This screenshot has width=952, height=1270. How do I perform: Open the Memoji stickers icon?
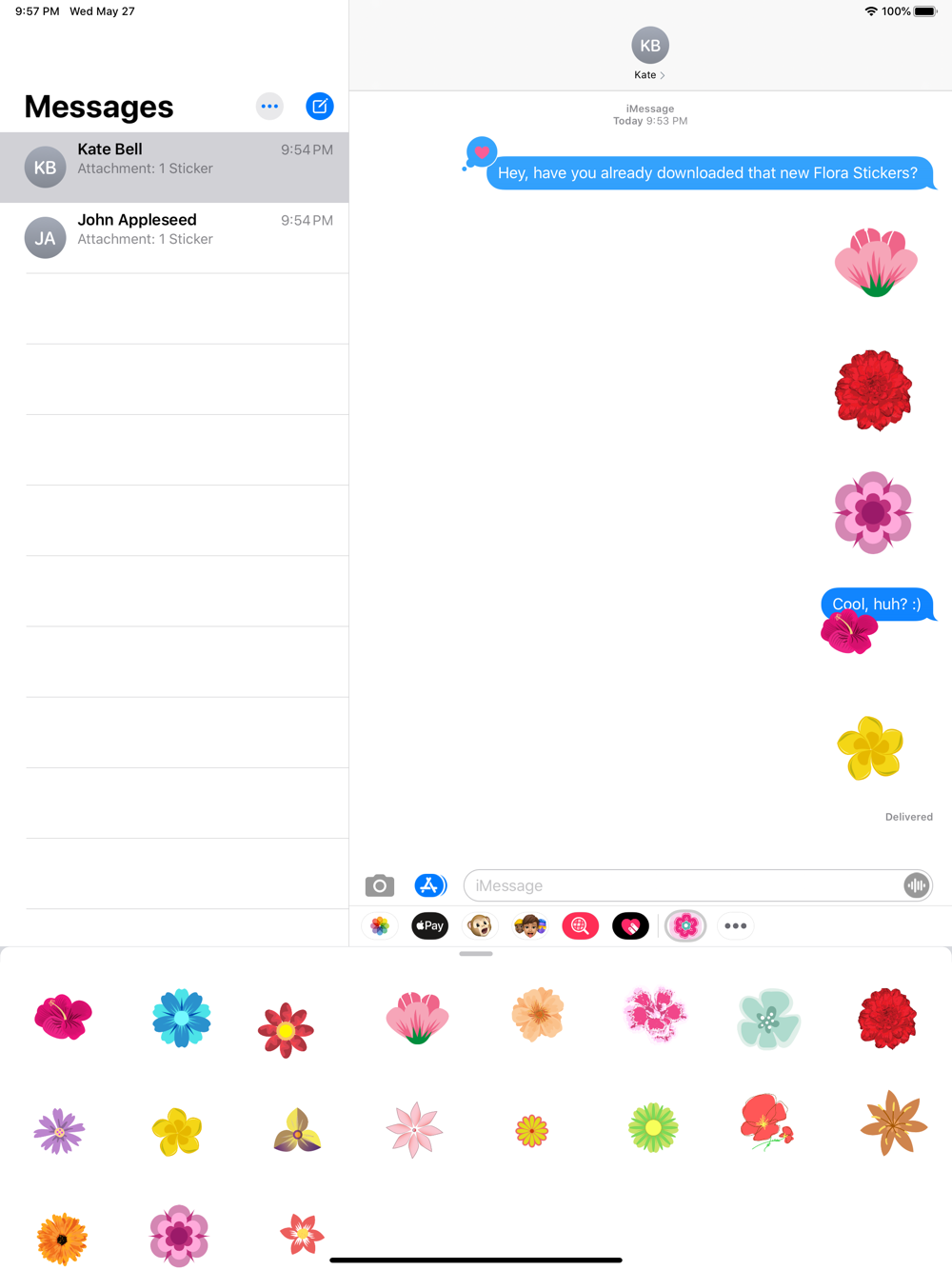(530, 925)
